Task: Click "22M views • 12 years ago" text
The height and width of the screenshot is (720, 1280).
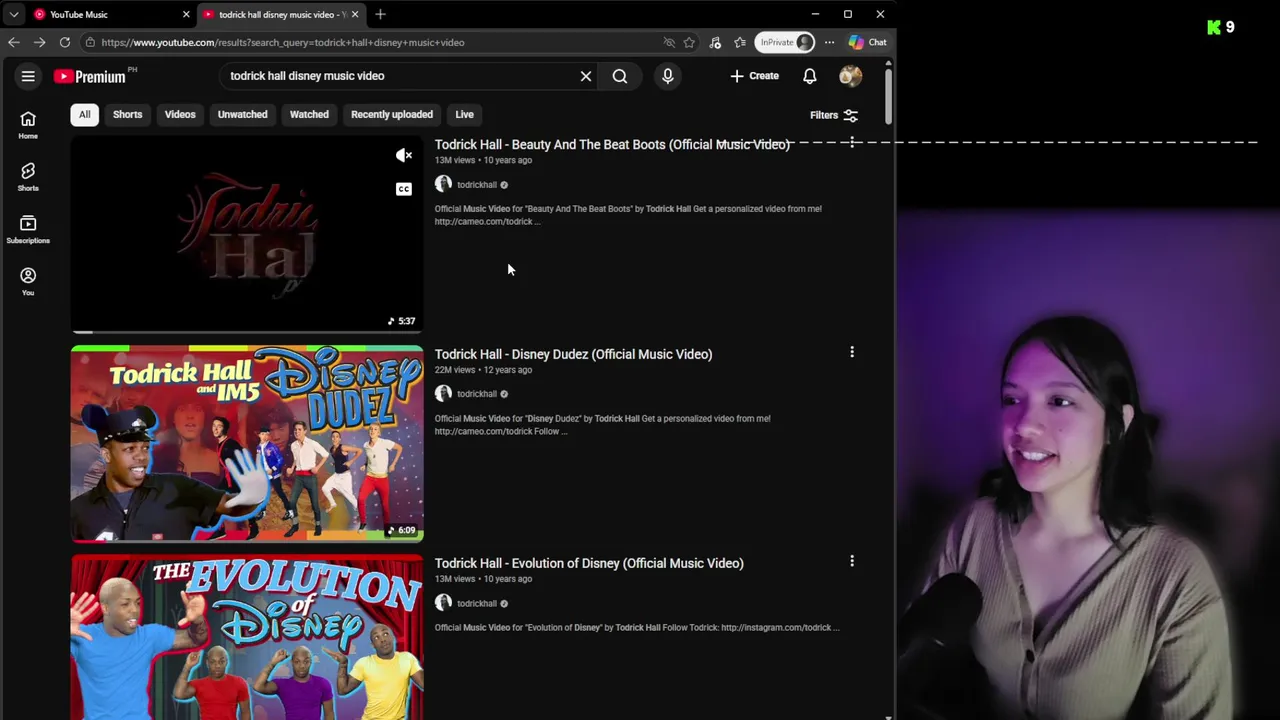Action: (483, 370)
